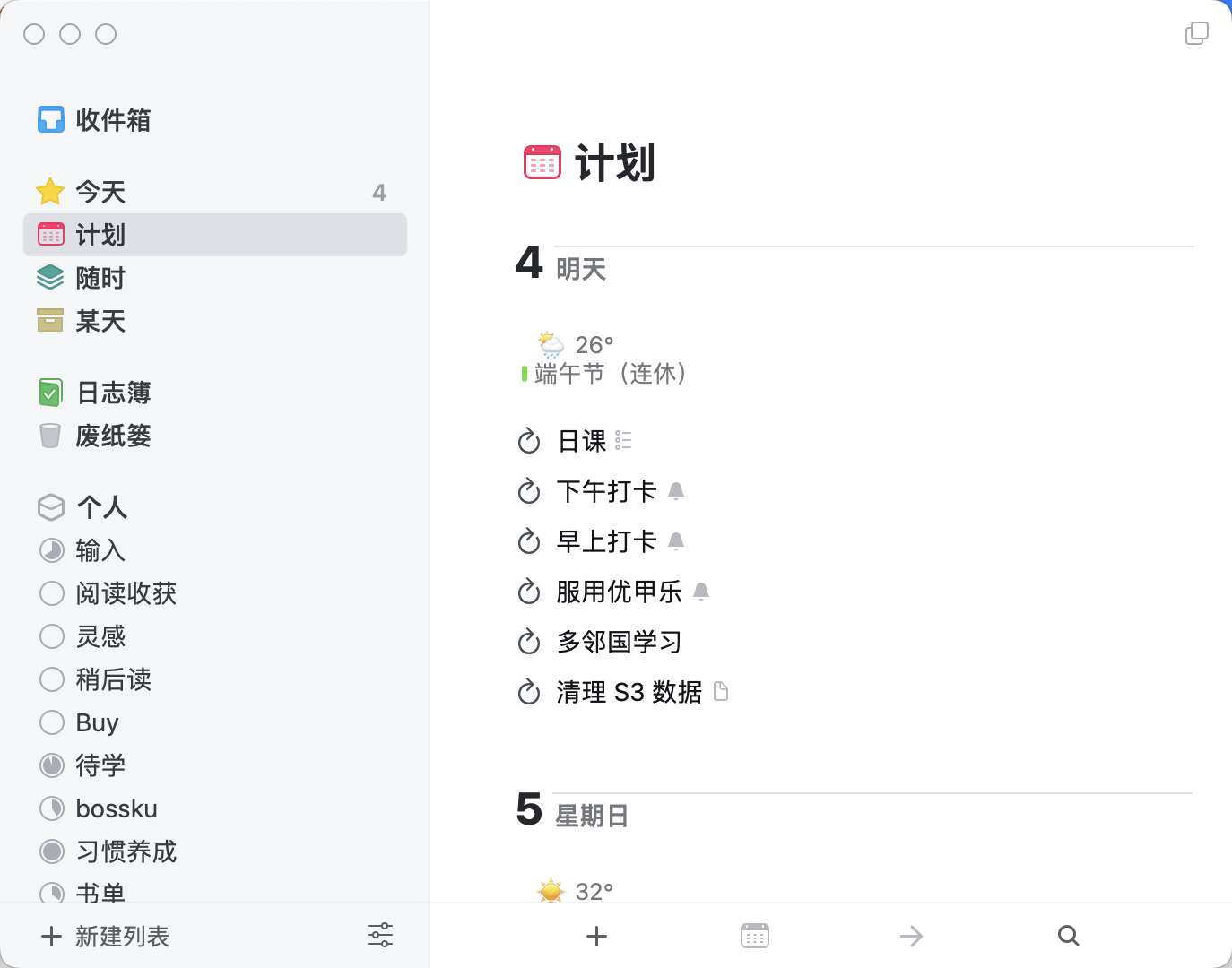The image size is (1232, 968).
Task: Click the new window icon at top right
Action: tap(1196, 34)
